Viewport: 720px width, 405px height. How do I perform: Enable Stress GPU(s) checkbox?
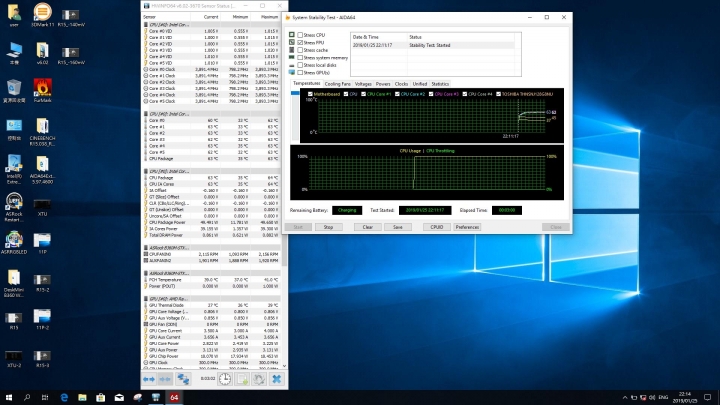coord(300,73)
